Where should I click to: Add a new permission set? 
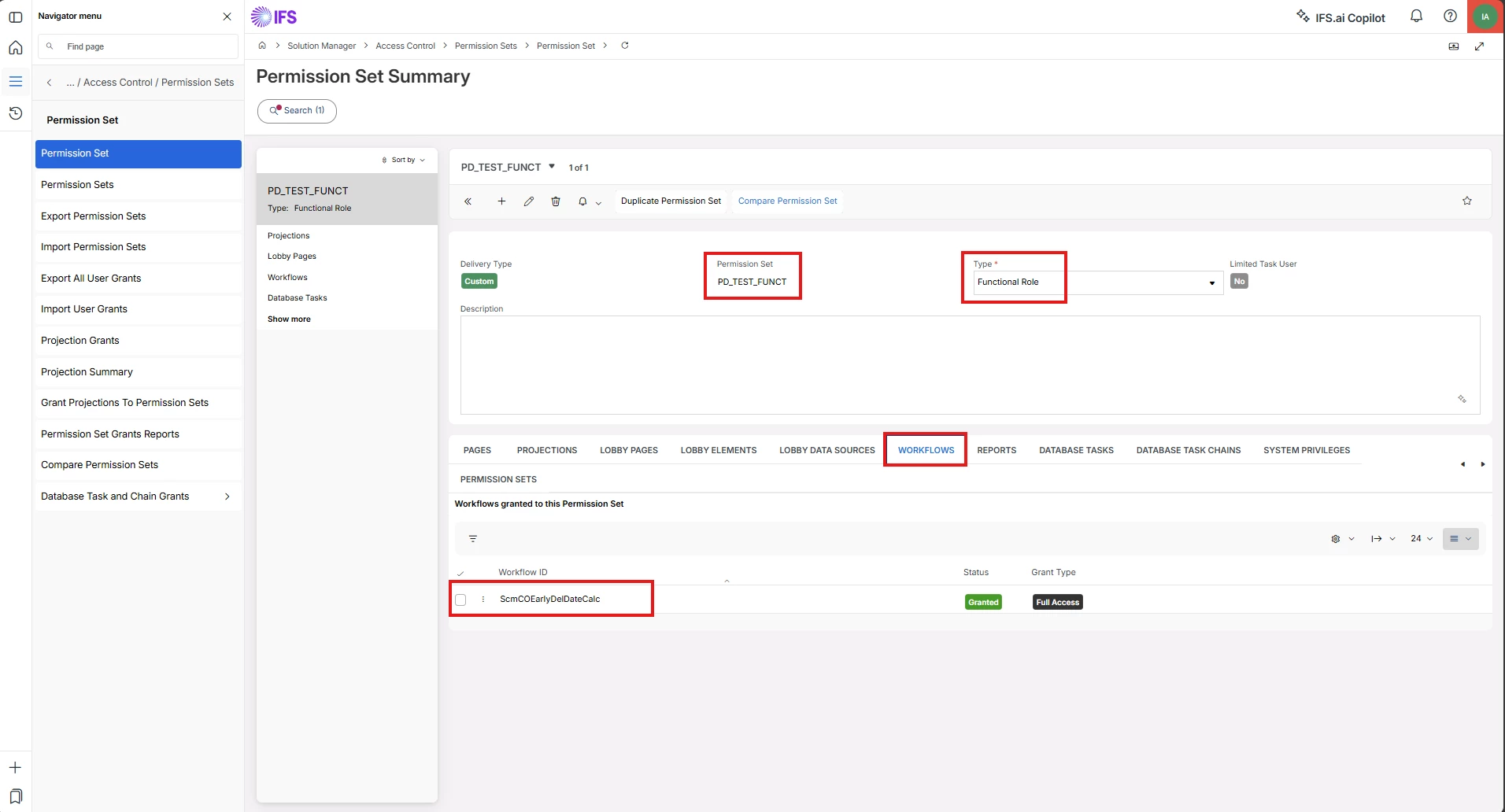pos(501,201)
